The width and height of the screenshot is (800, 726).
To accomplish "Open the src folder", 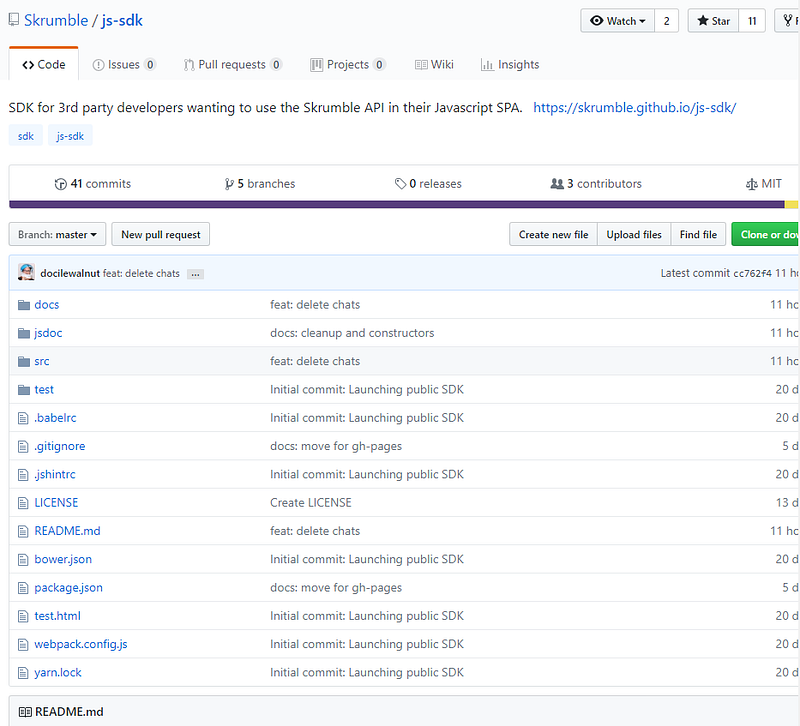I will [x=42, y=361].
